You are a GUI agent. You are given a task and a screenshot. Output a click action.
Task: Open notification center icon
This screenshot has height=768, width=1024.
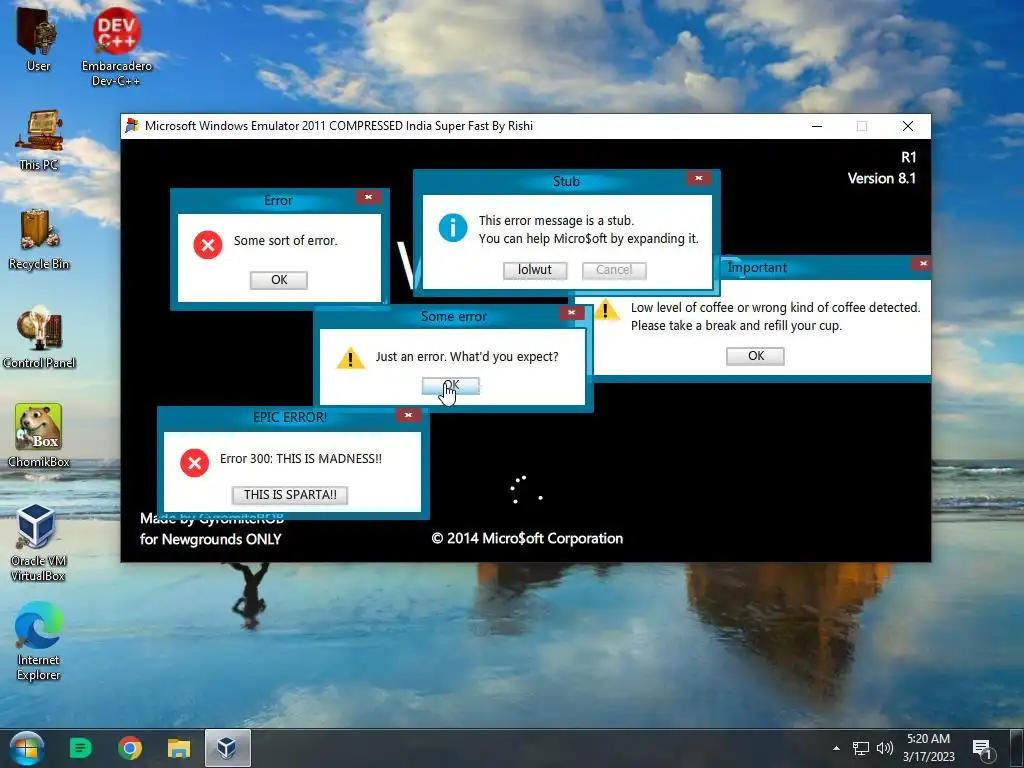[982, 749]
